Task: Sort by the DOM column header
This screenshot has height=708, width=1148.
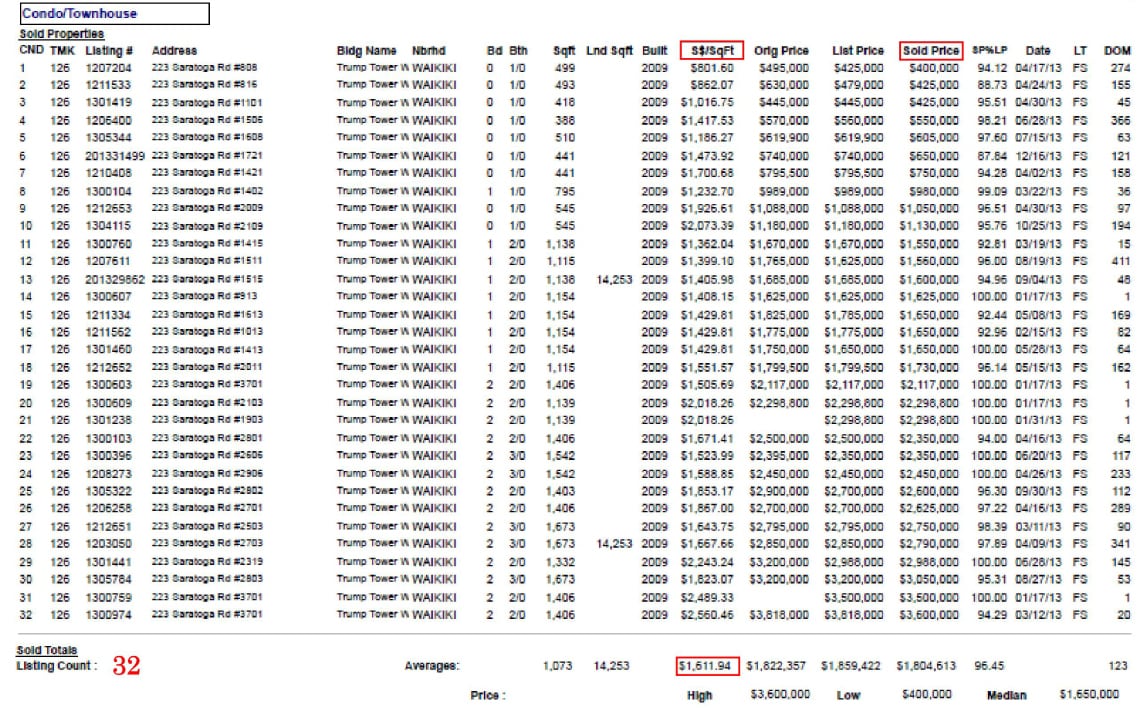Action: tap(1116, 50)
